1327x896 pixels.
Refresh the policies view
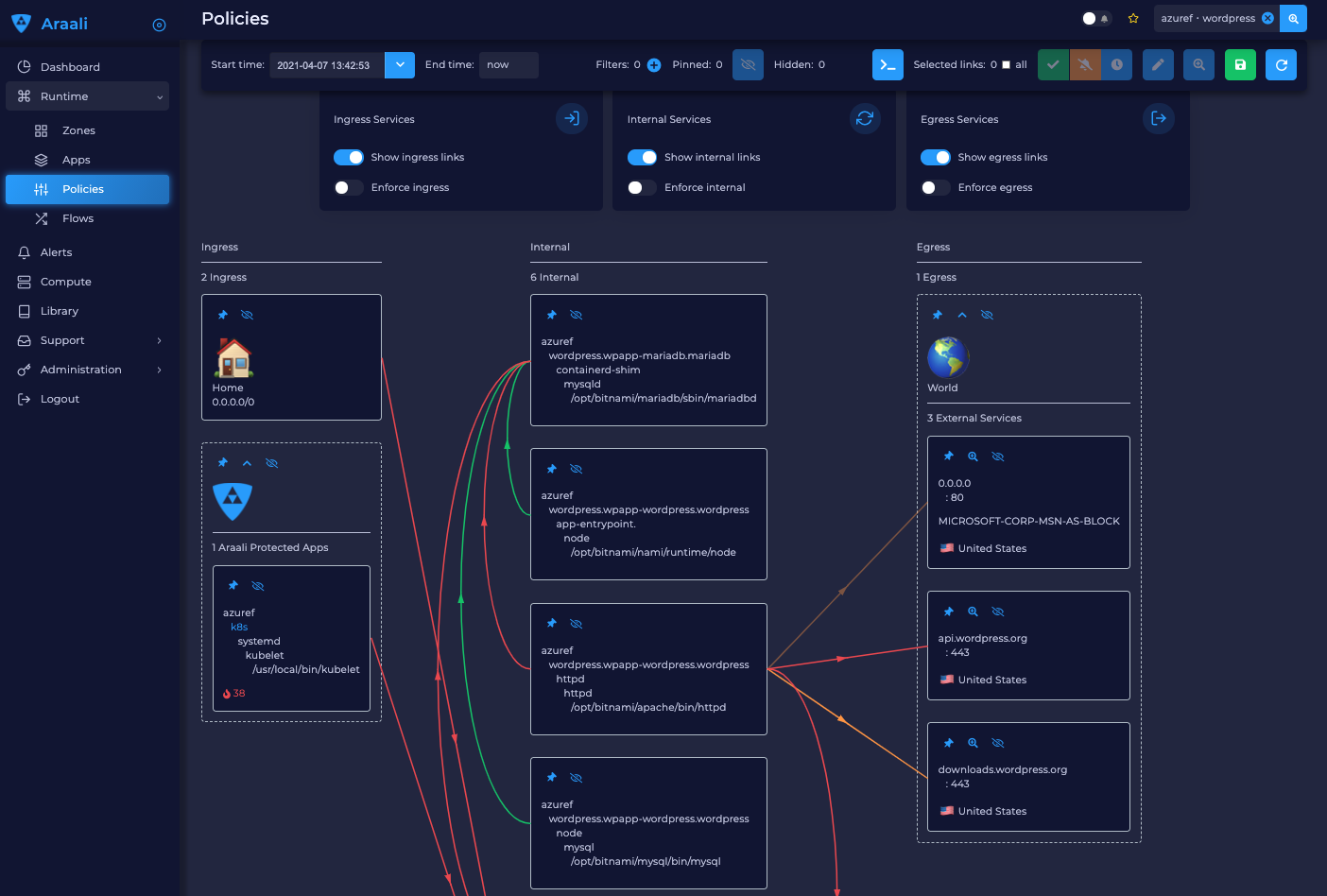click(x=1281, y=65)
